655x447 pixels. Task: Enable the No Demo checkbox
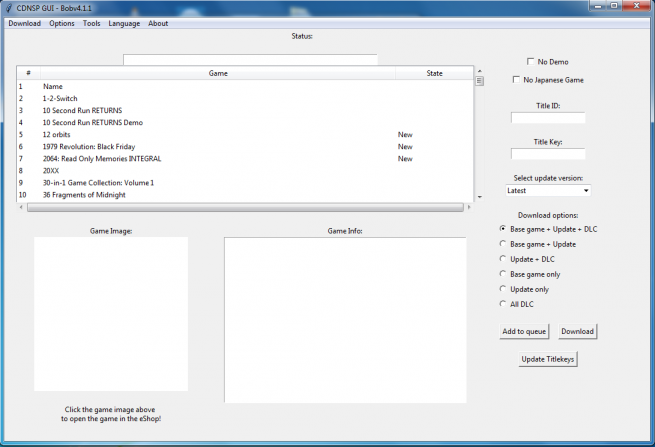click(531, 62)
